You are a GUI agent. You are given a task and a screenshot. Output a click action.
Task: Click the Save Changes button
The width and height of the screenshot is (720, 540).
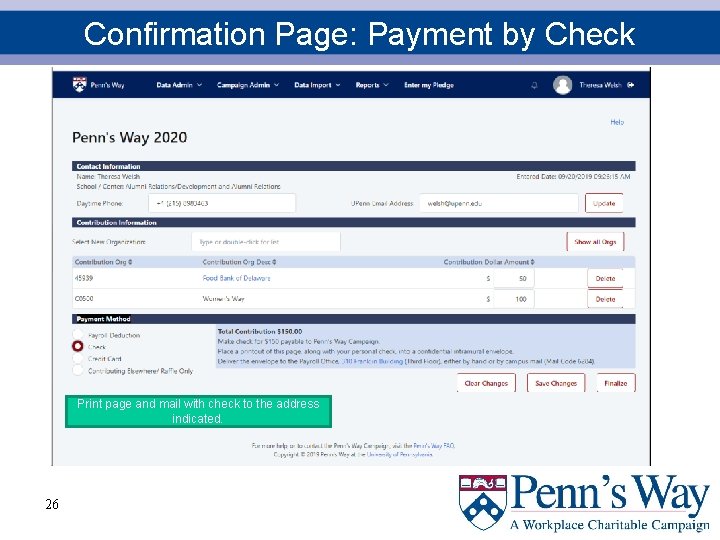click(x=556, y=383)
